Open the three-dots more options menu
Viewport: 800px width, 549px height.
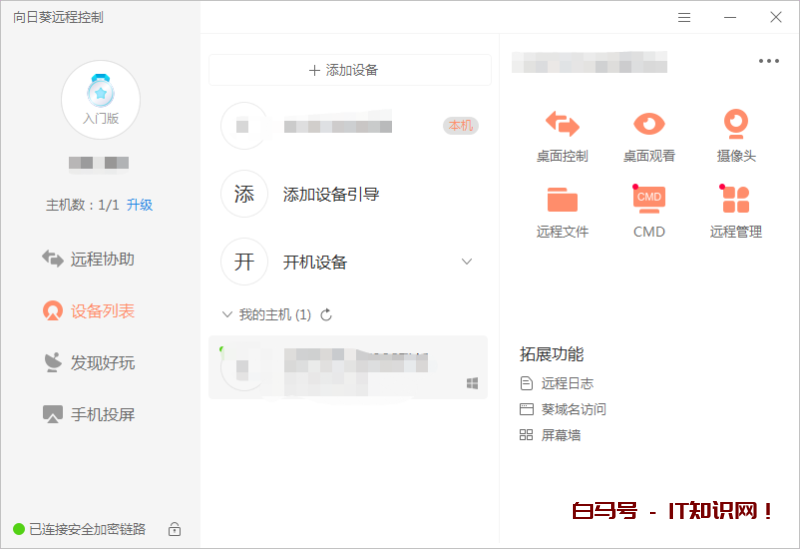pos(768,61)
